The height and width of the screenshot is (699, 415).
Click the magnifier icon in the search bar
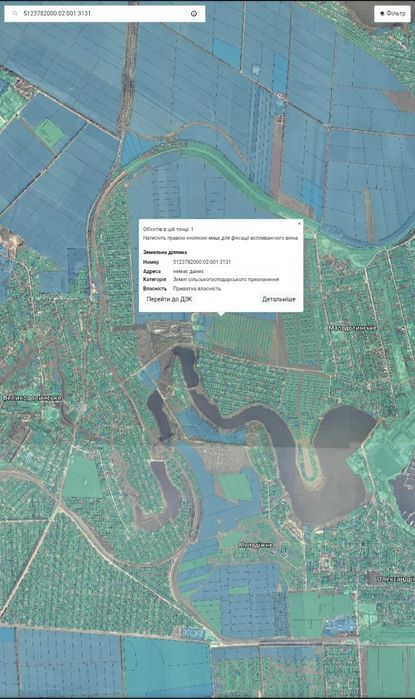coord(16,14)
